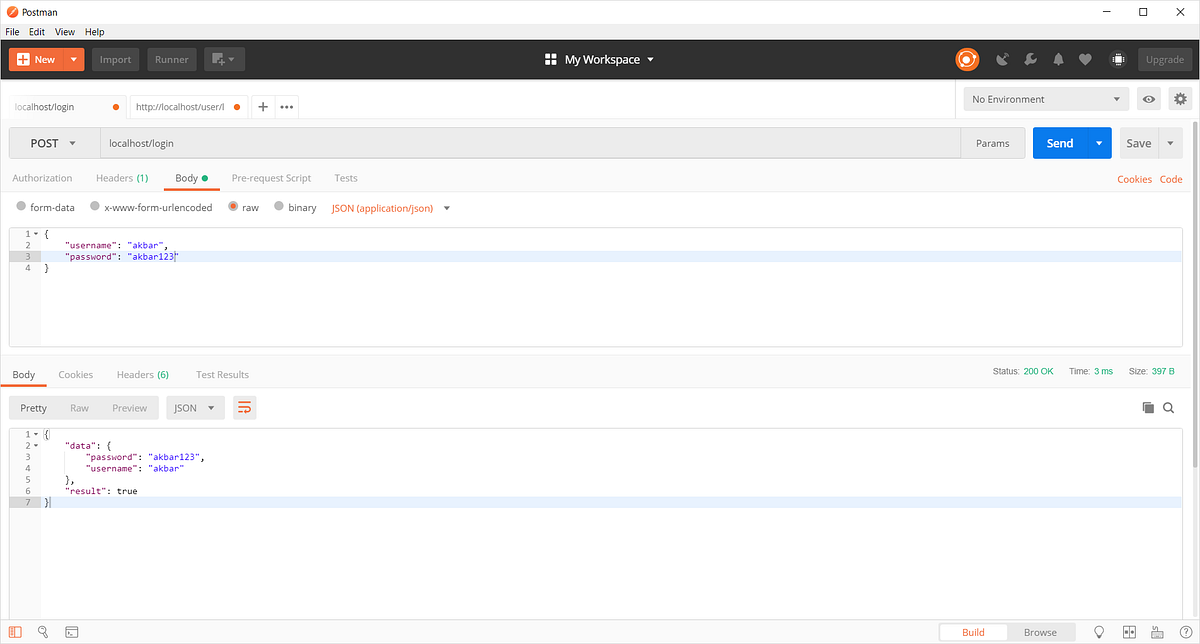Viewport: 1200px width, 644px height.
Task: Select the raw body type radio button
Action: 231,207
